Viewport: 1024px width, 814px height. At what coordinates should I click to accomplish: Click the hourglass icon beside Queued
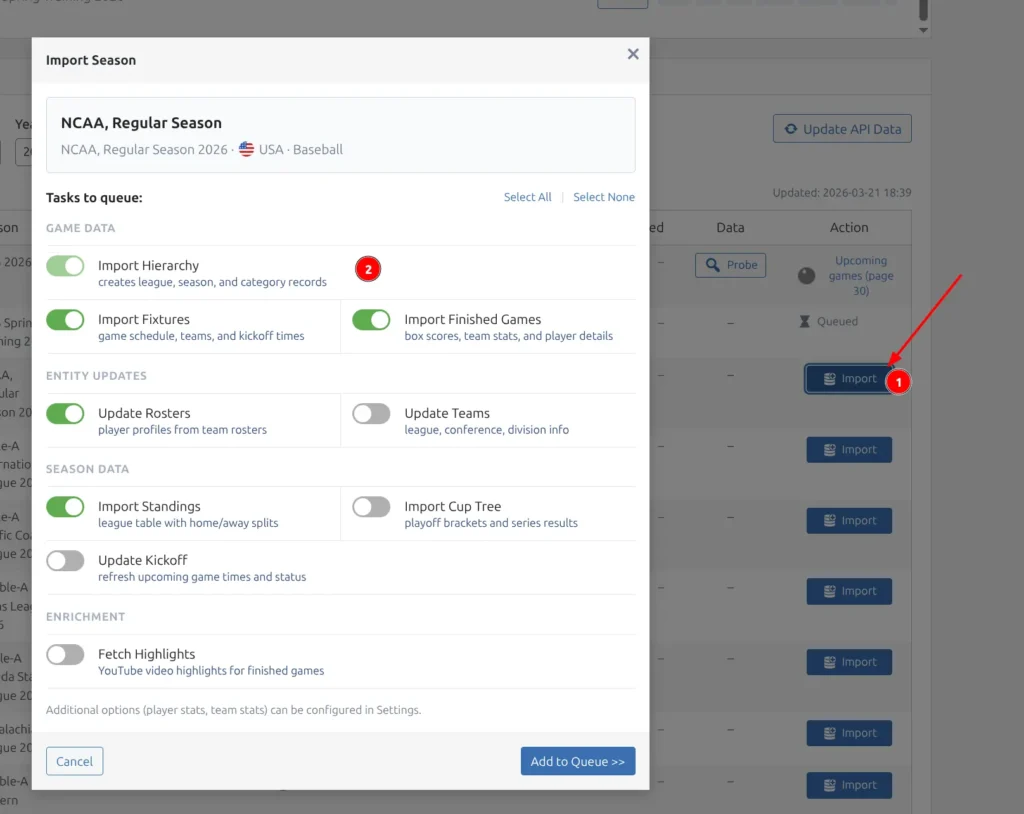805,321
